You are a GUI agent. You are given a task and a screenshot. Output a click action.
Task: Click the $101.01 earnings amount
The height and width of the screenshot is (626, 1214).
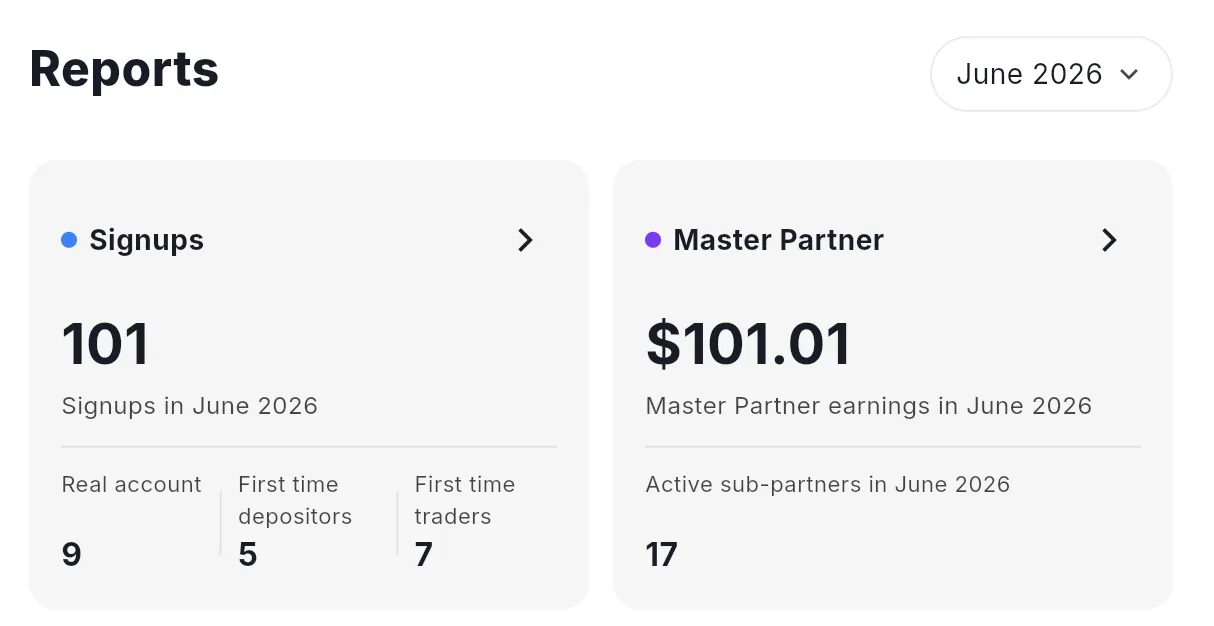pyautogui.click(x=749, y=344)
